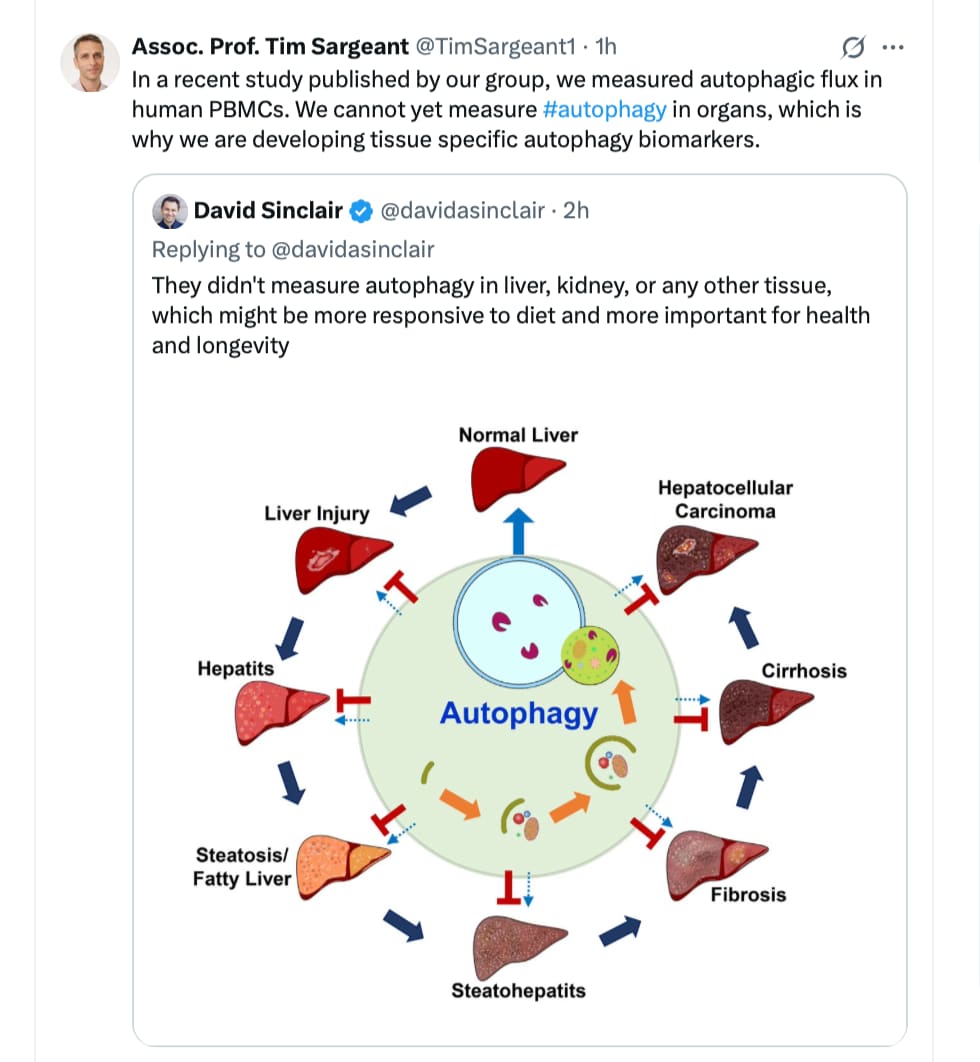The height and width of the screenshot is (1062, 980).
Task: Click the Hepatocellular Carcinoma liver image
Action: tap(706, 559)
